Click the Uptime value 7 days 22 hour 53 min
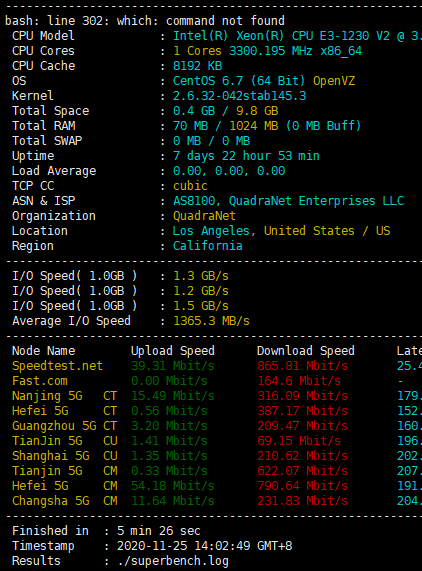Viewport: 422px width, 571px height. point(246,155)
